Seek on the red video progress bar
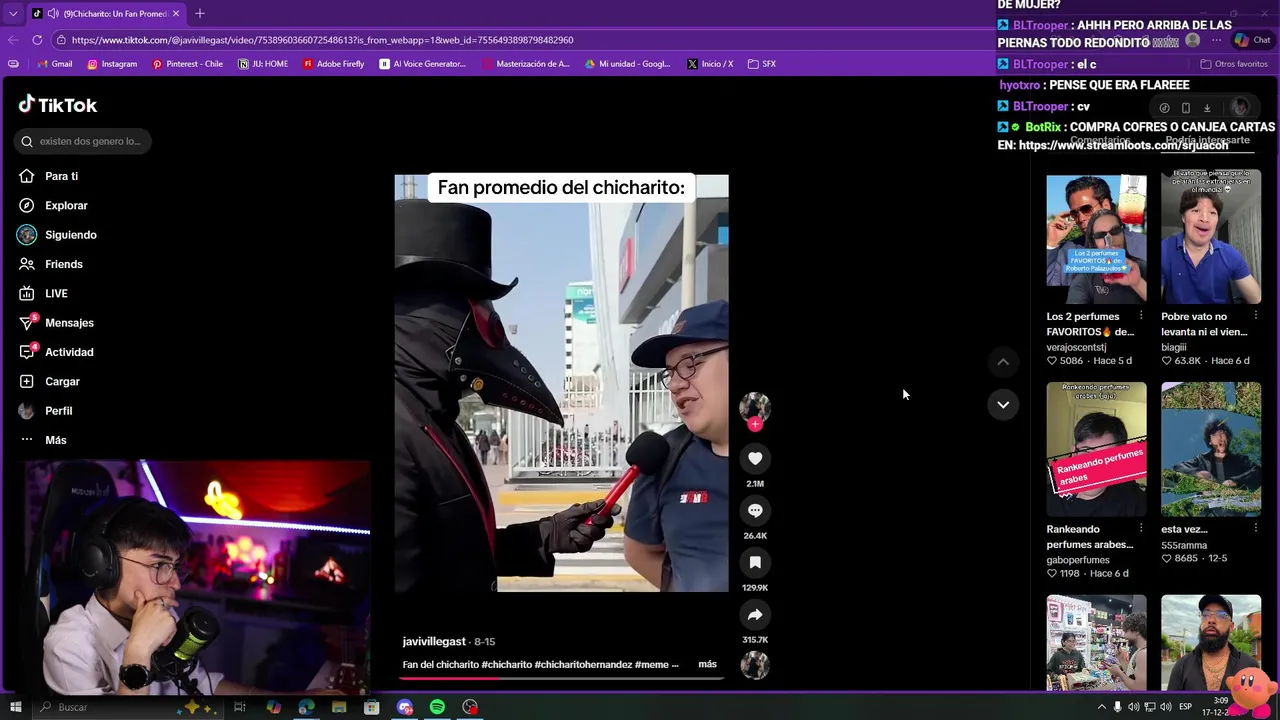The width and height of the screenshot is (1280, 720). click(x=561, y=677)
